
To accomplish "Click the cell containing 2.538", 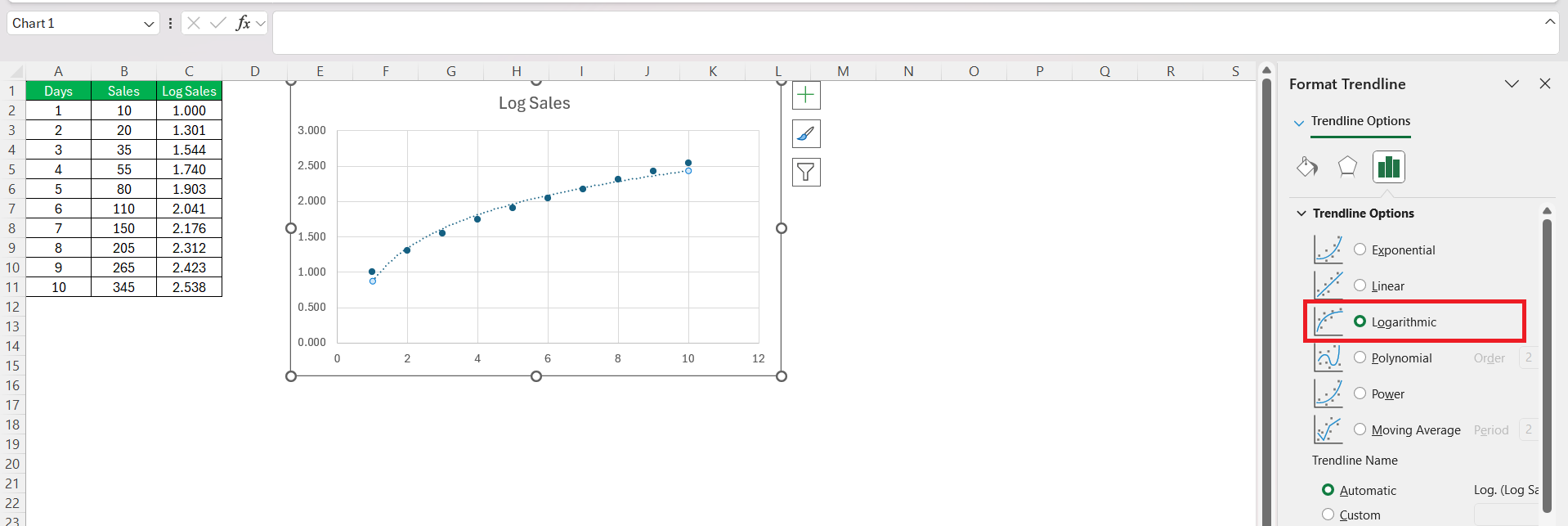I will [189, 287].
